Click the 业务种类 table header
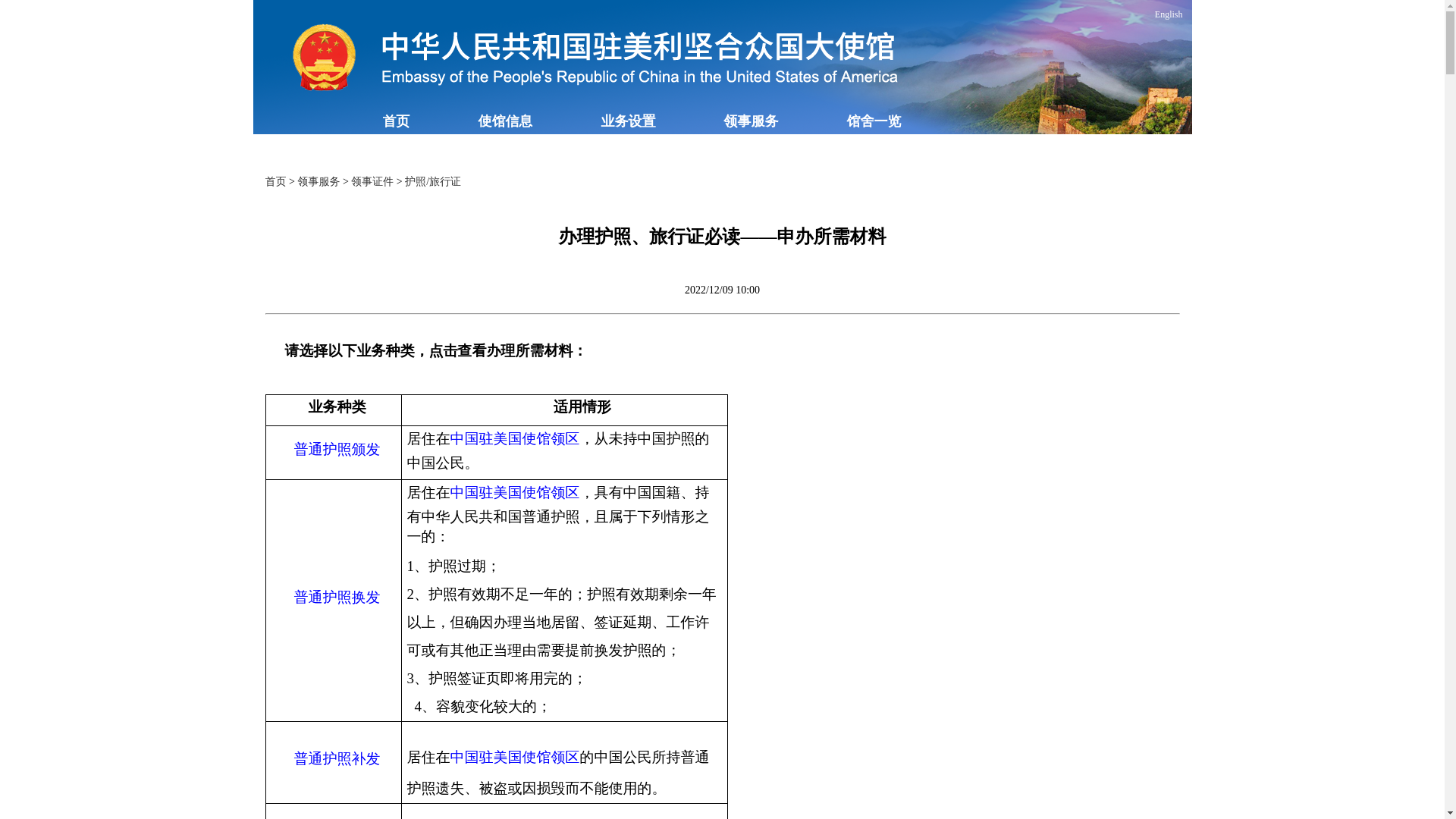The height and width of the screenshot is (819, 1456). 337,407
